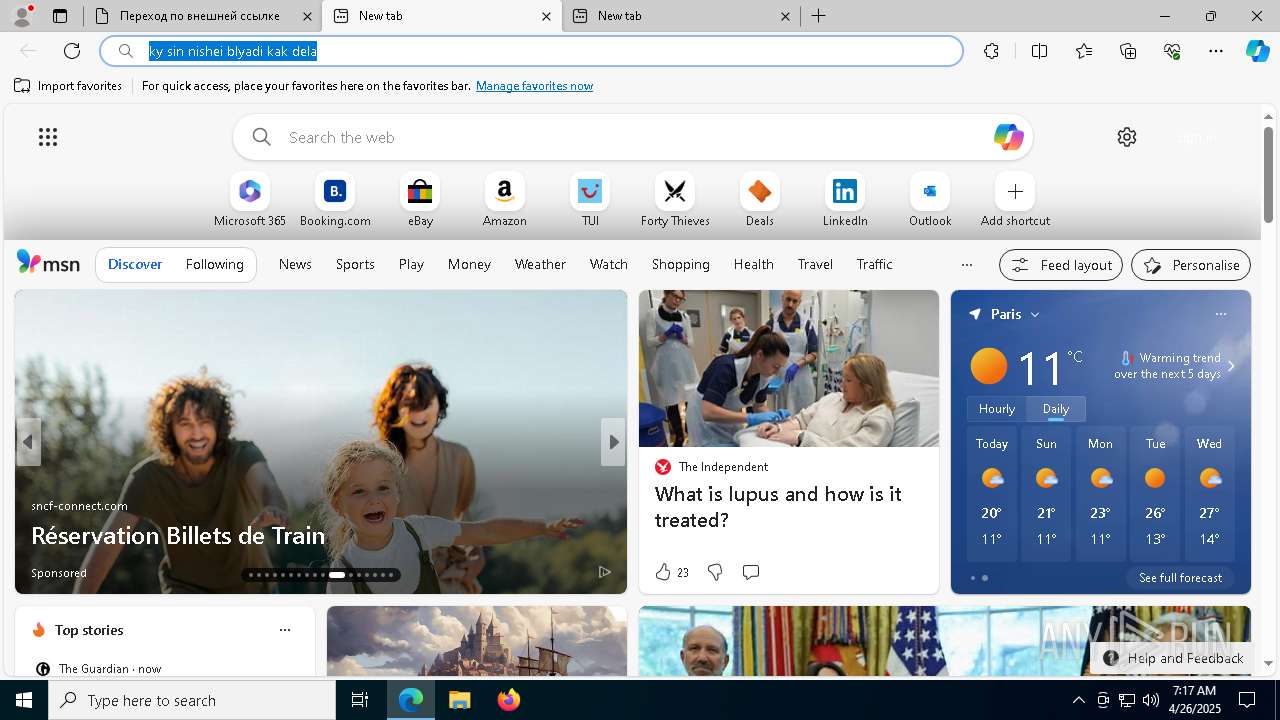
Task: Open the Booking.com shortcut
Action: click(335, 200)
